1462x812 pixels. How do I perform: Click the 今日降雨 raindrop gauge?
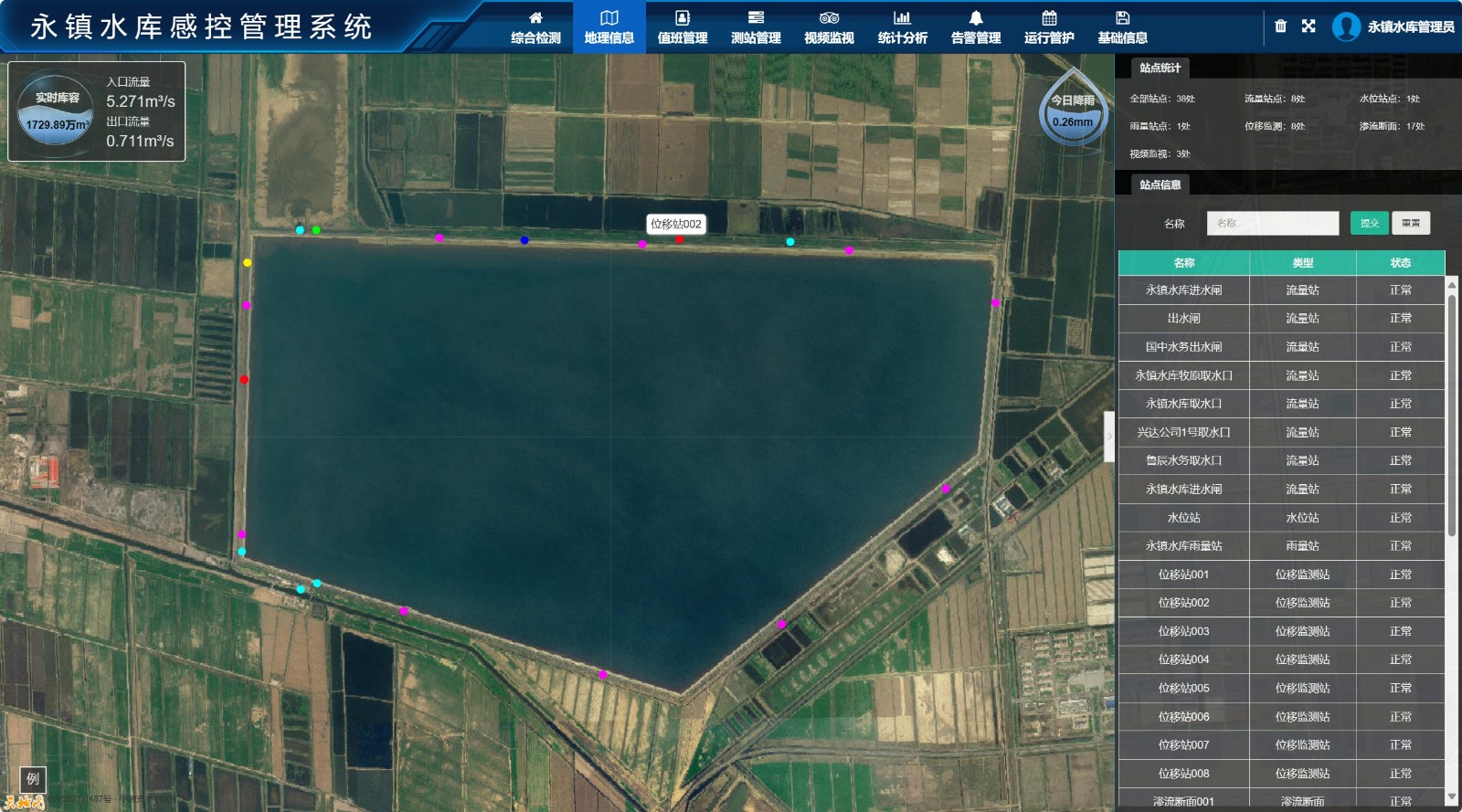(1073, 108)
